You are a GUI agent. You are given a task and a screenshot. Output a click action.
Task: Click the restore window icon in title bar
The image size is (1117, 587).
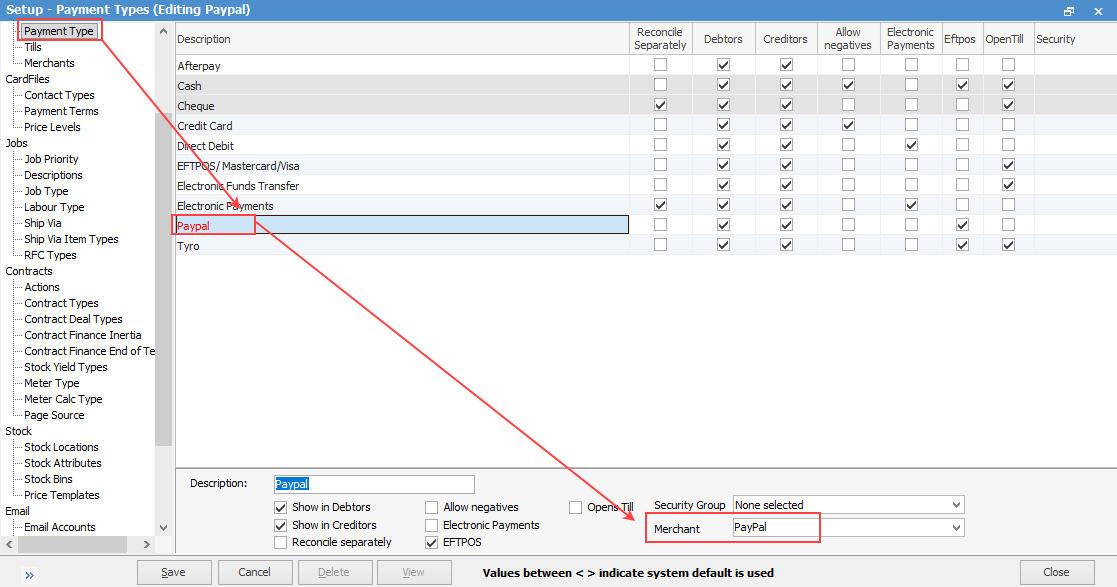click(1069, 10)
